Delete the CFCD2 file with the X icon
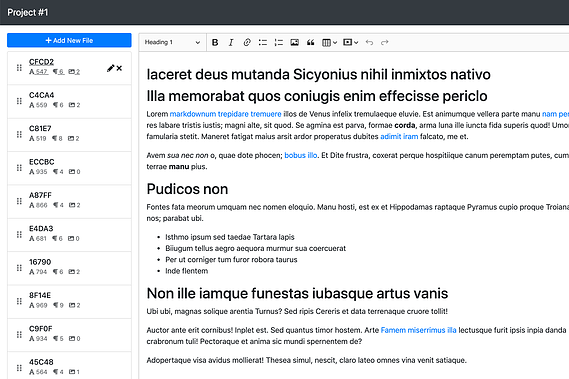Image resolution: width=569 pixels, height=379 pixels. (x=119, y=68)
